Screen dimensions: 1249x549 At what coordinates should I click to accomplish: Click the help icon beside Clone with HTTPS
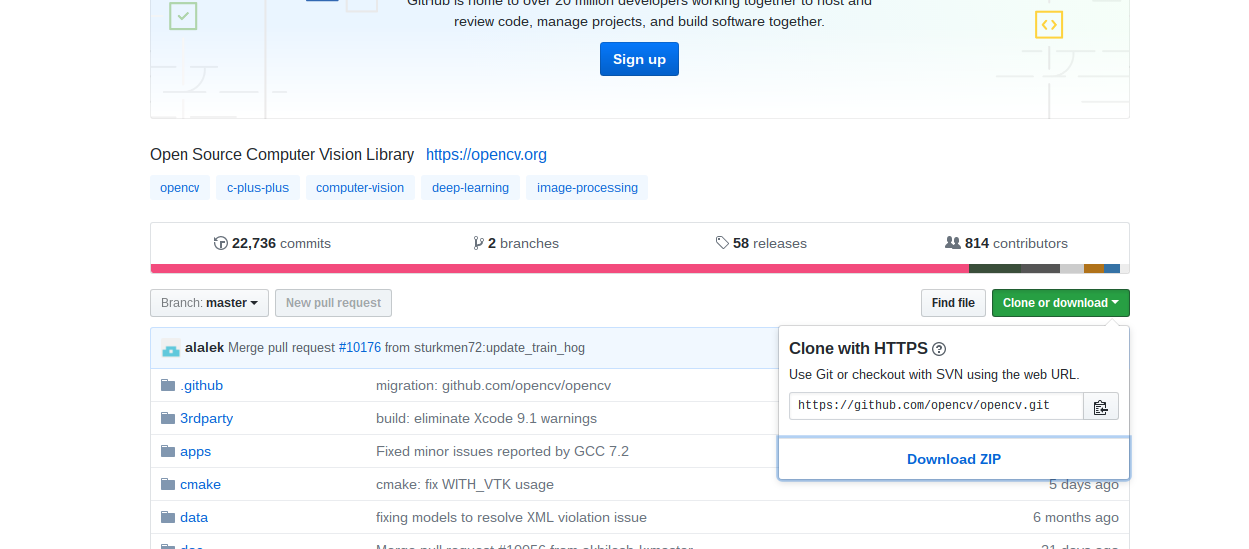tap(939, 349)
